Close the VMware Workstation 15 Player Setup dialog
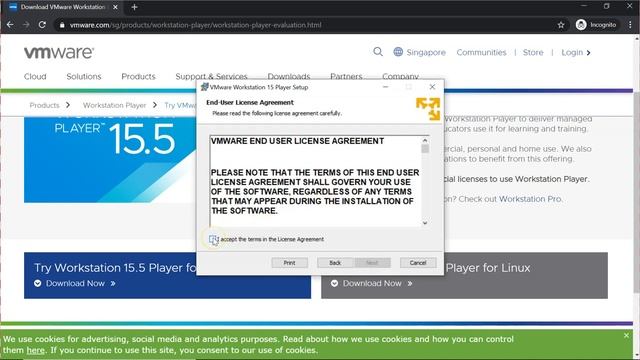This screenshot has width=640, height=360. click(432, 87)
